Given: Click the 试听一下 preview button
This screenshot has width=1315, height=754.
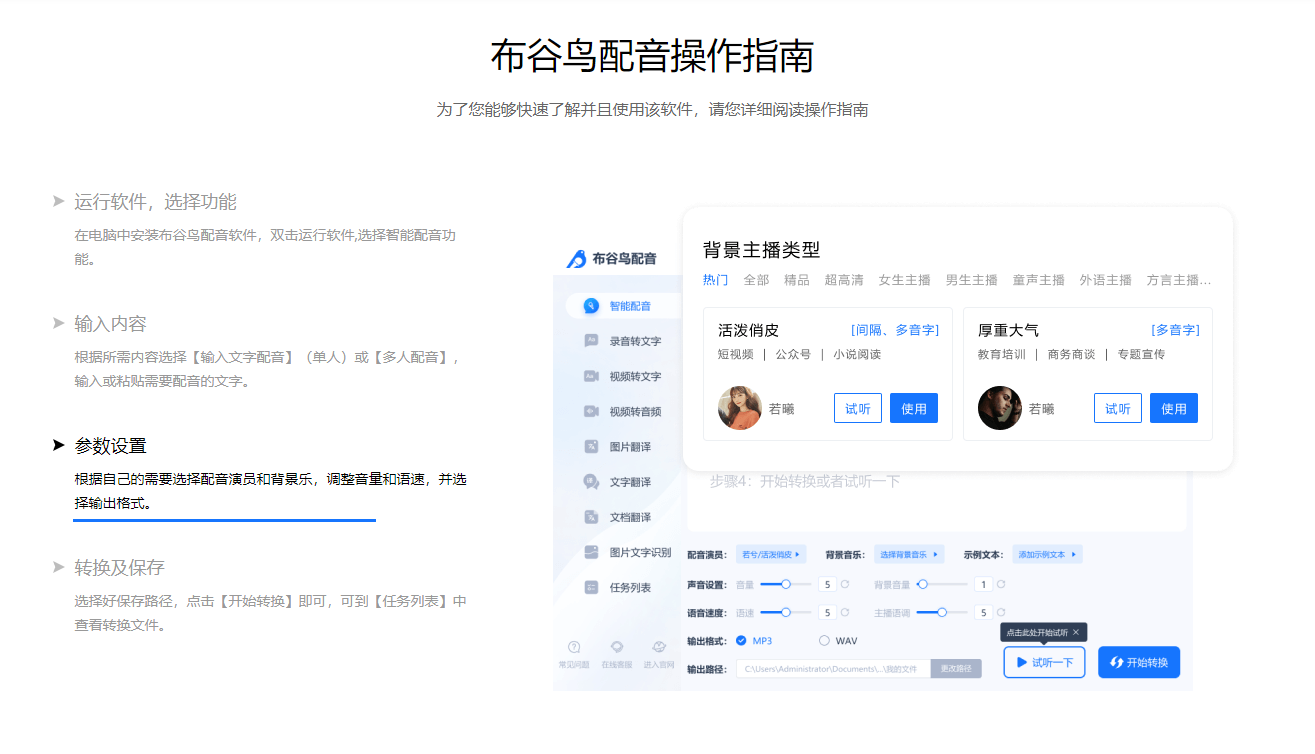Looking at the screenshot, I should pyautogui.click(x=1044, y=662).
